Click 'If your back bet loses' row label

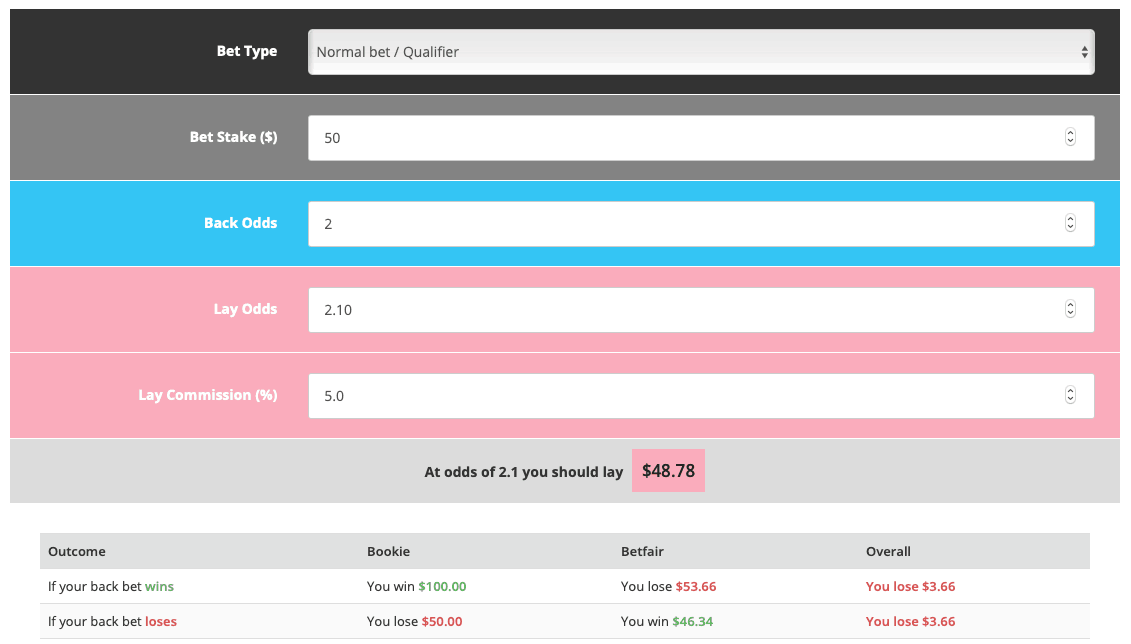click(x=112, y=622)
